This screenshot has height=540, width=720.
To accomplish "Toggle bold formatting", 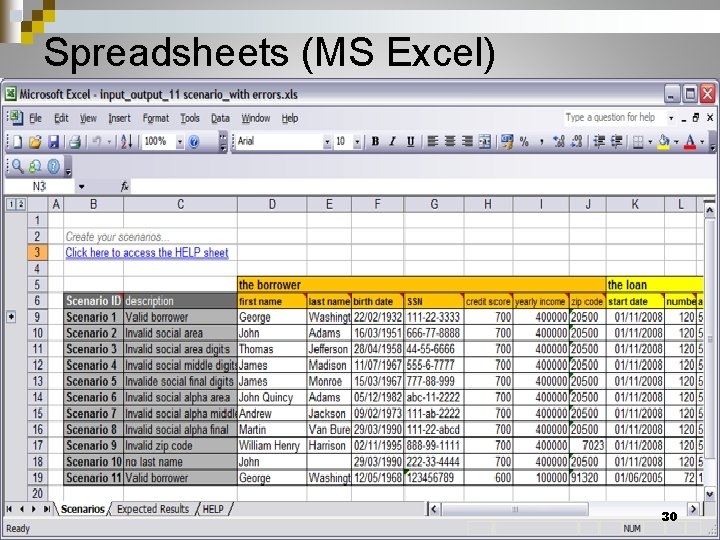I will coord(375,141).
